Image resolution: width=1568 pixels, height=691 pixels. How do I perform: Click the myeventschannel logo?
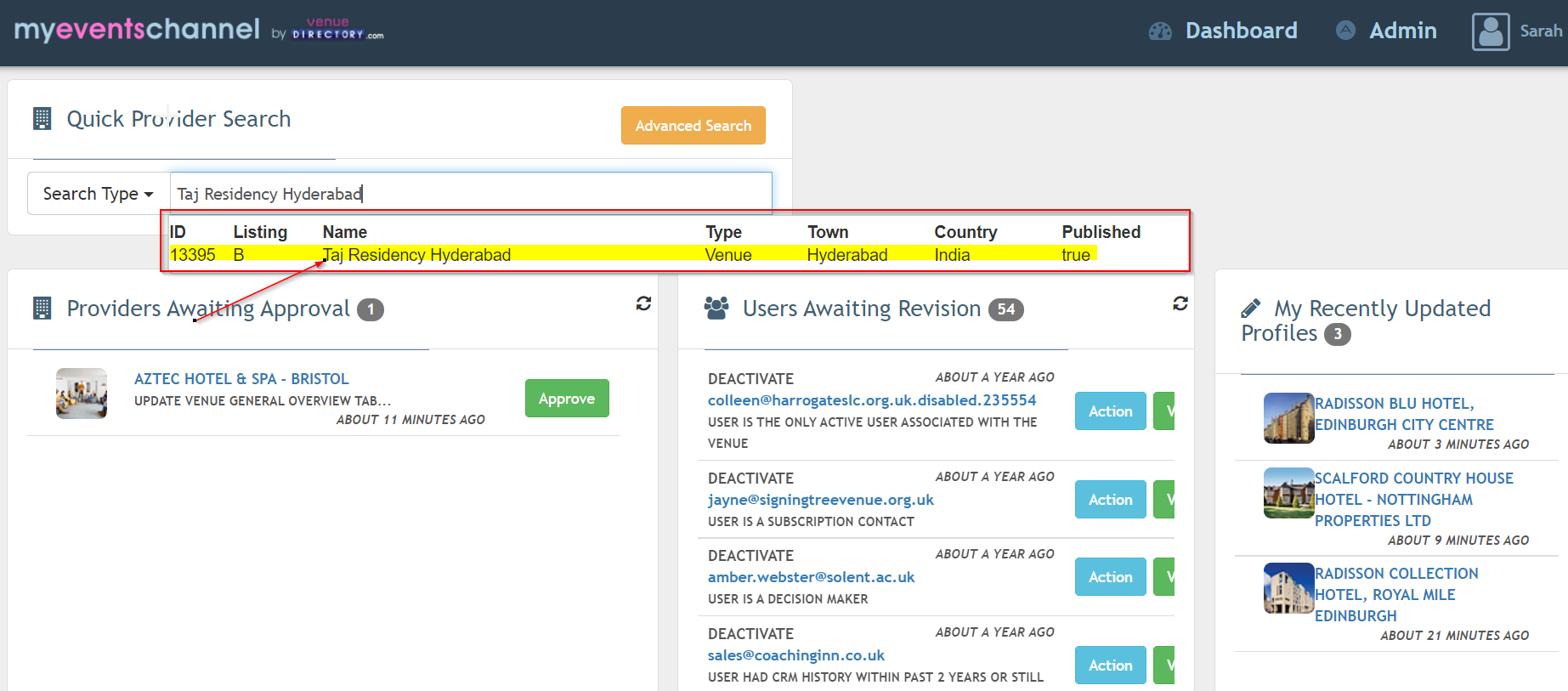(x=137, y=30)
